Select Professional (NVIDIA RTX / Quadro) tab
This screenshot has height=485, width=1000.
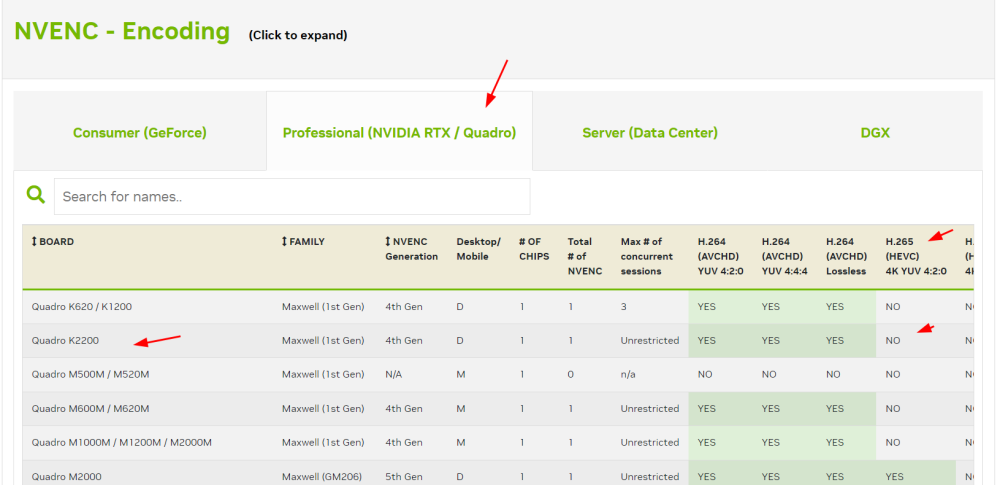[x=399, y=133]
